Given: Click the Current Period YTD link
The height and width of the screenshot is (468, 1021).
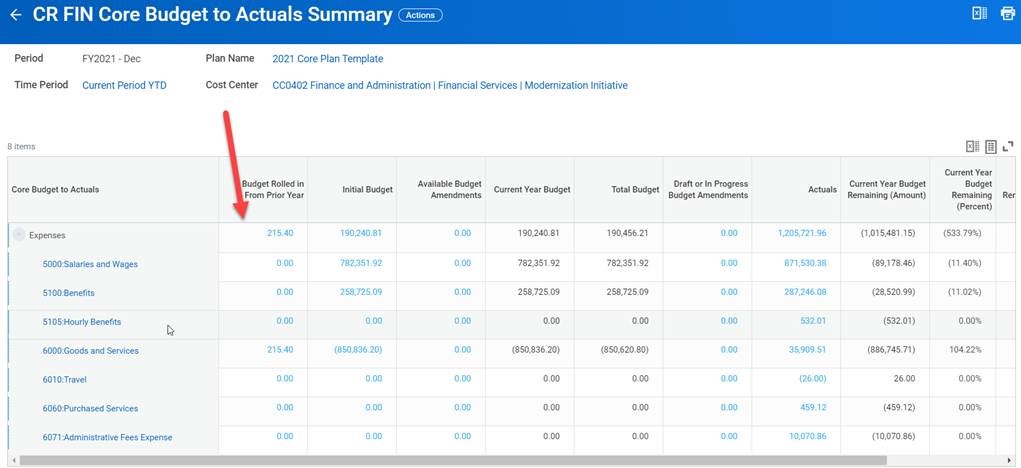Looking at the screenshot, I should tap(124, 86).
